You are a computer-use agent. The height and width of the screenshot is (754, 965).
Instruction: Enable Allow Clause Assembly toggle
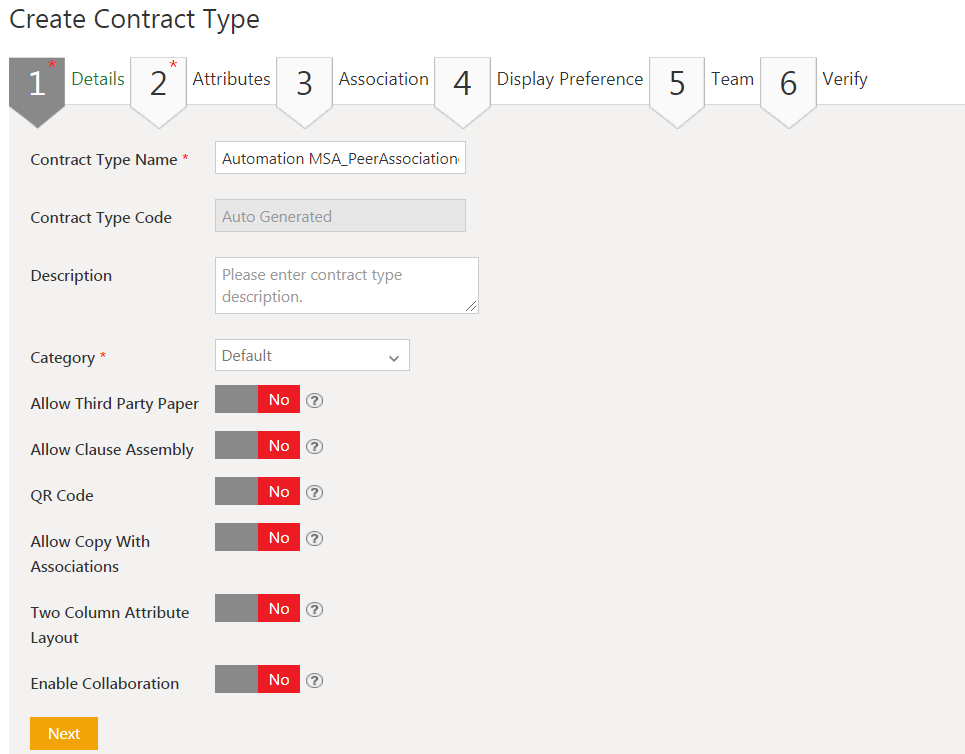point(257,447)
